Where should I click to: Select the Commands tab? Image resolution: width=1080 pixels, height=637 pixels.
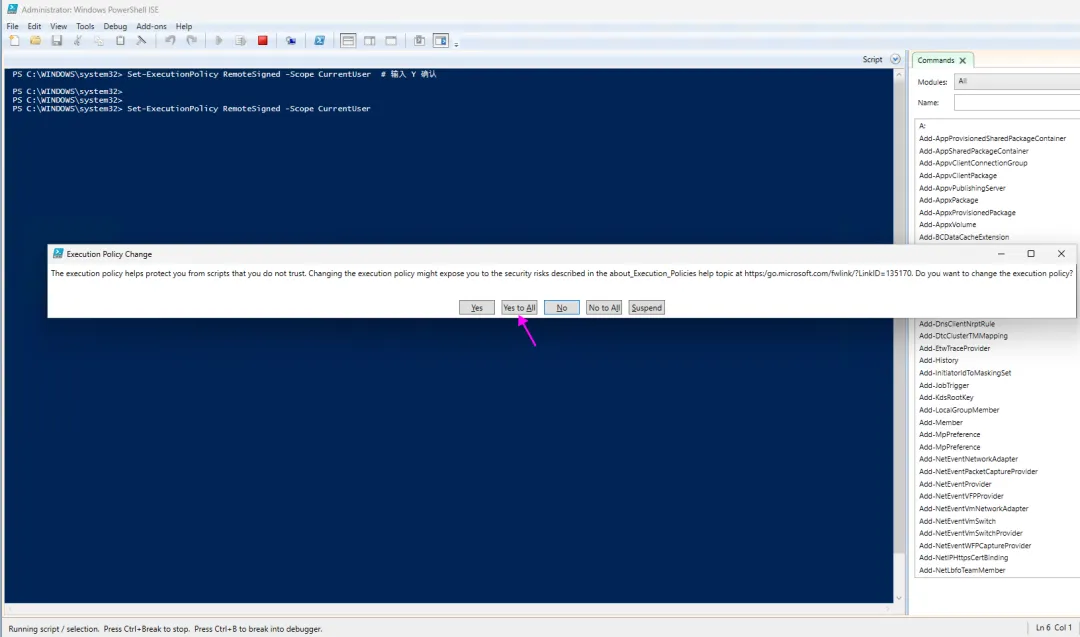(x=935, y=61)
